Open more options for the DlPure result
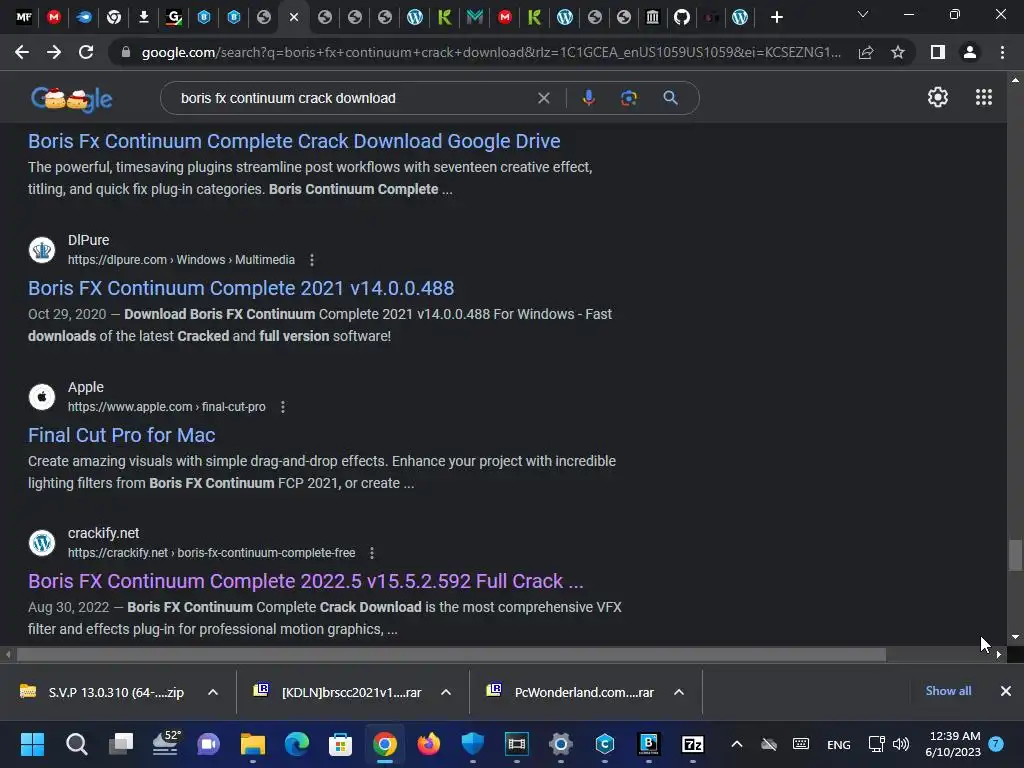 [x=312, y=260]
